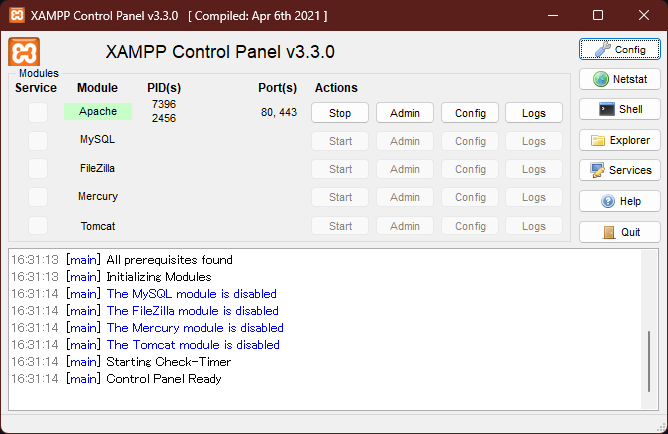Click the log panel scrollbar thumb
The image size is (668, 434).
[649, 361]
